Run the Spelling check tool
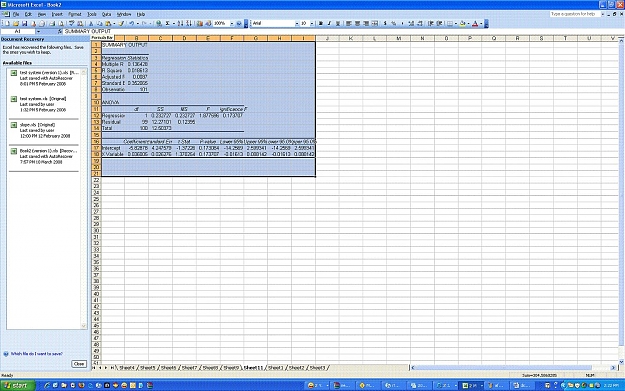This screenshot has height=391, width=625. click(x=72, y=24)
